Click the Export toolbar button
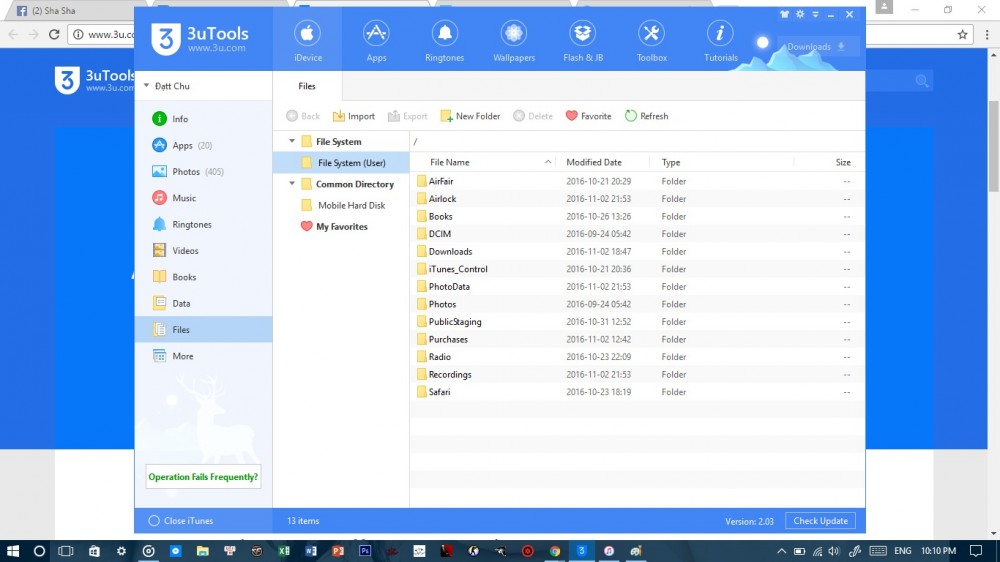The width and height of the screenshot is (1000, 562). click(x=408, y=116)
